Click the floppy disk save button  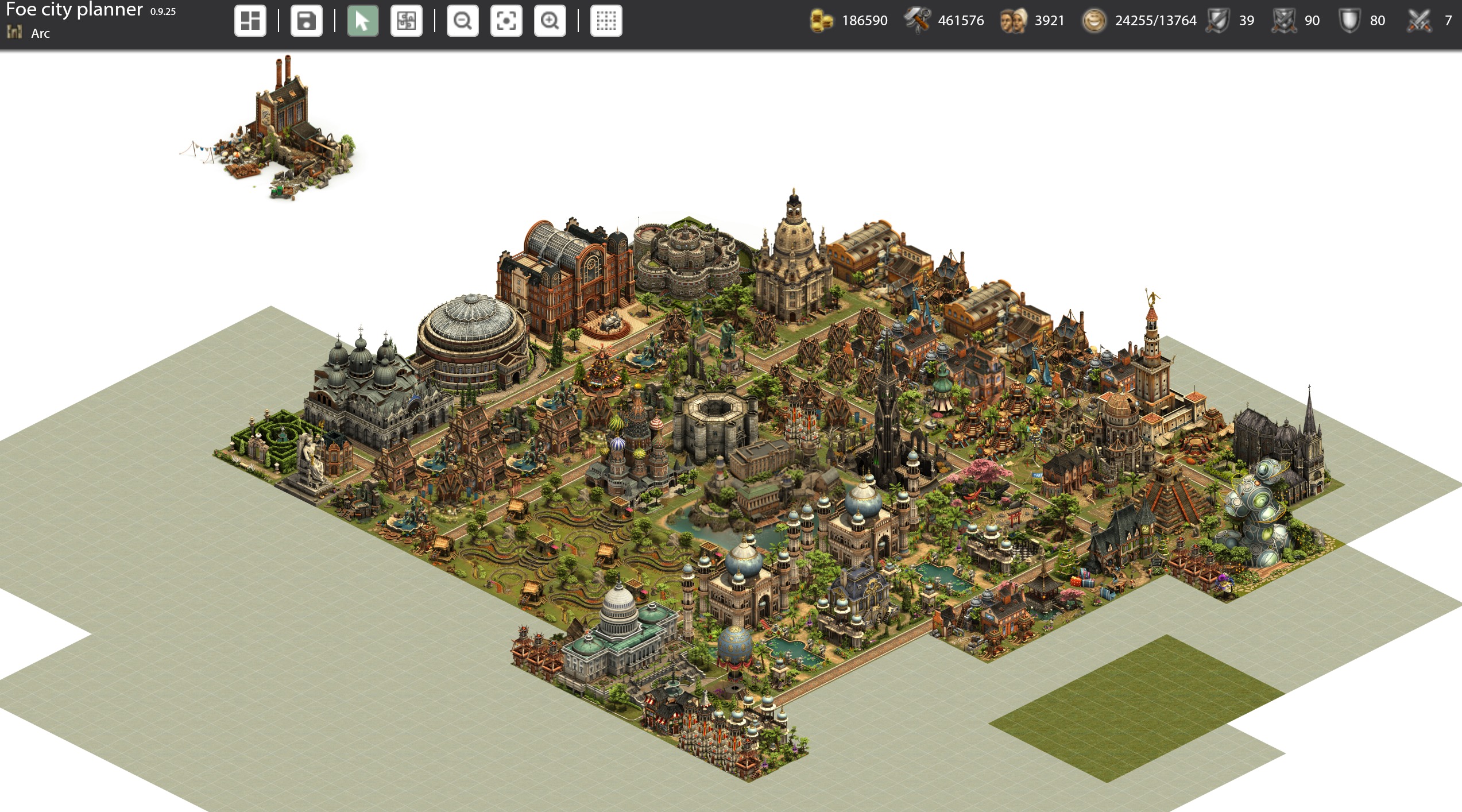tap(306, 21)
